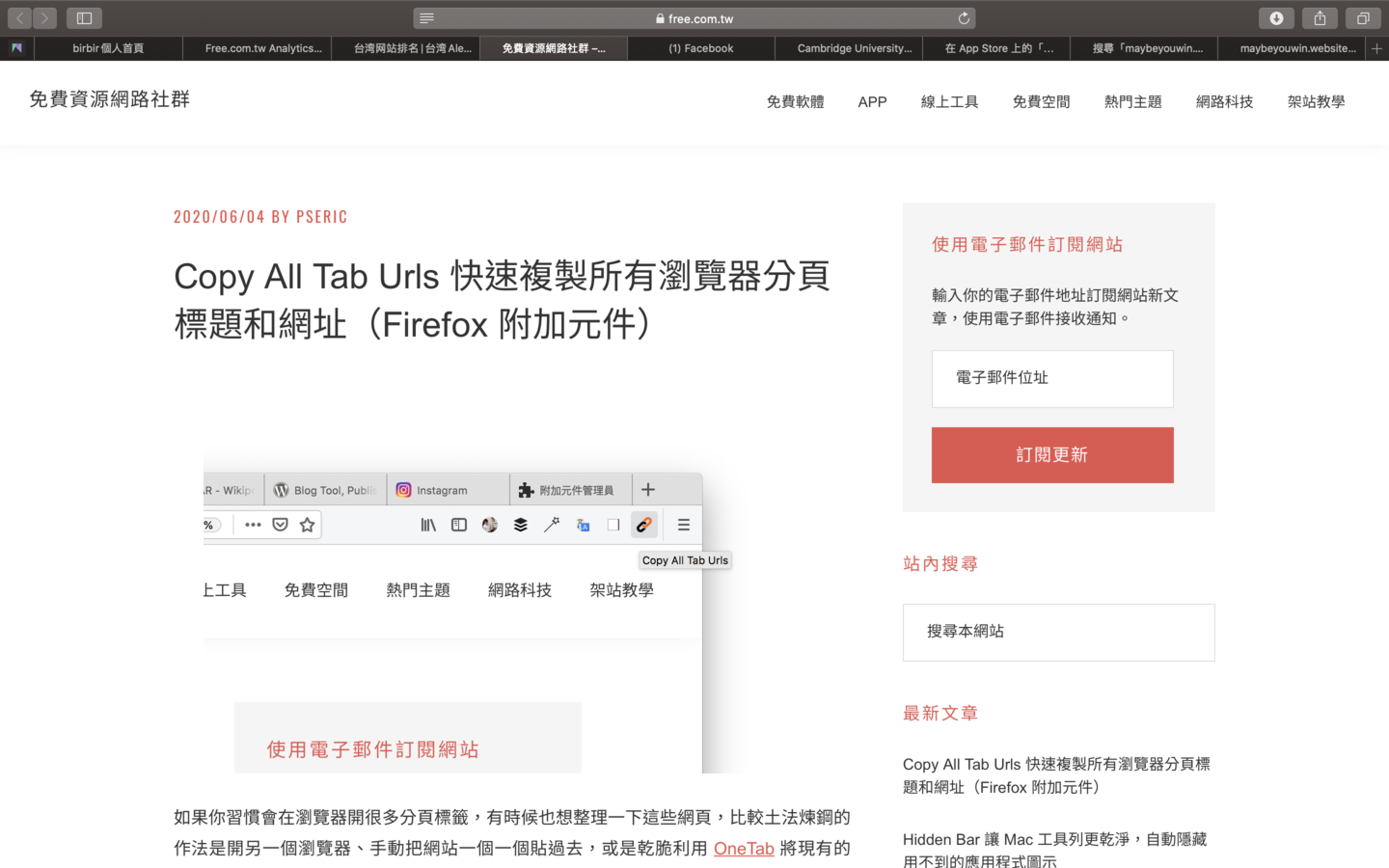Viewport: 1389px width, 868px height.
Task: Open the Safari downloads icon
Action: pyautogui.click(x=1276, y=18)
